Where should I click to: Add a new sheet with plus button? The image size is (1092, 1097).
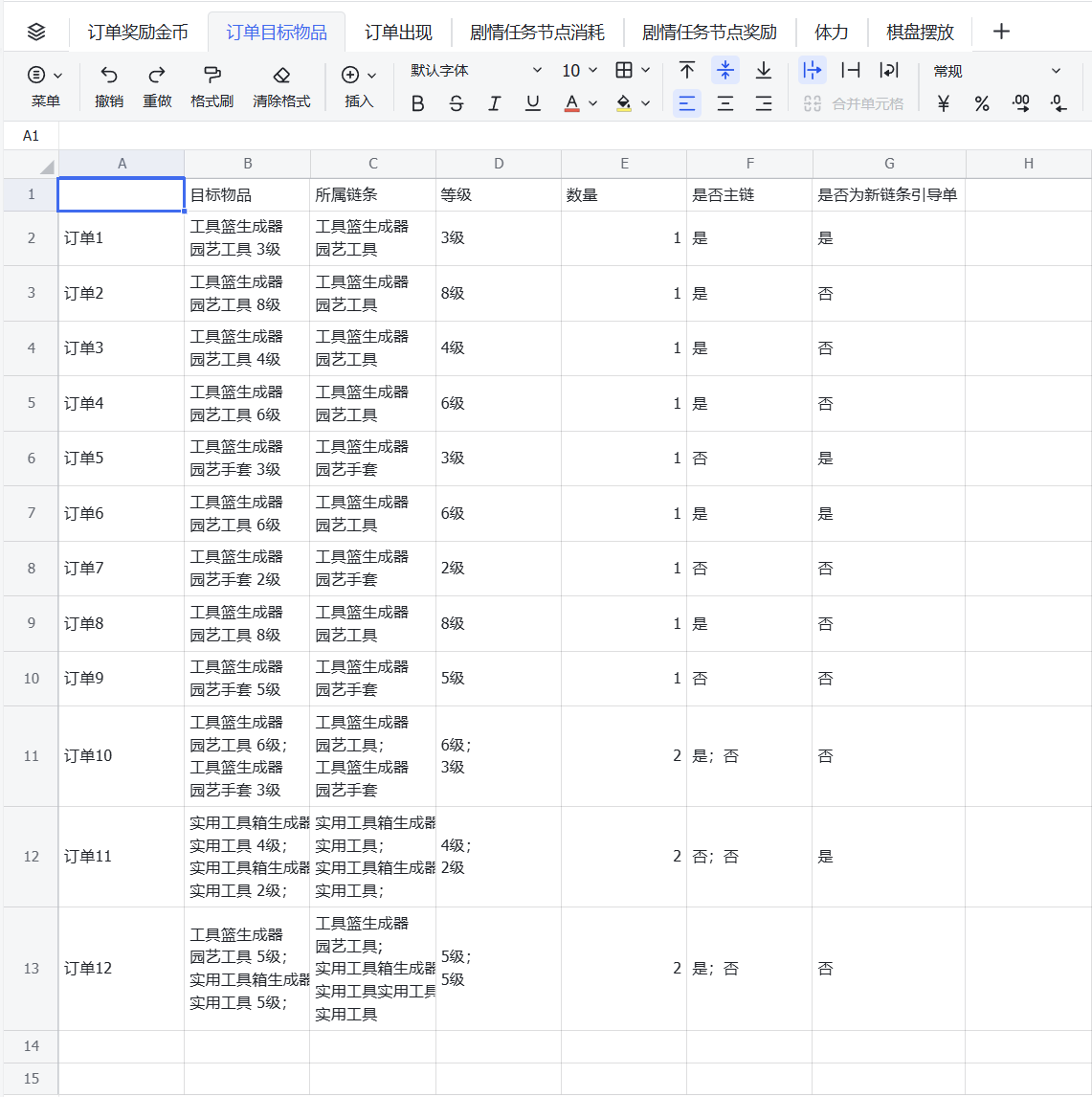pos(1001,32)
